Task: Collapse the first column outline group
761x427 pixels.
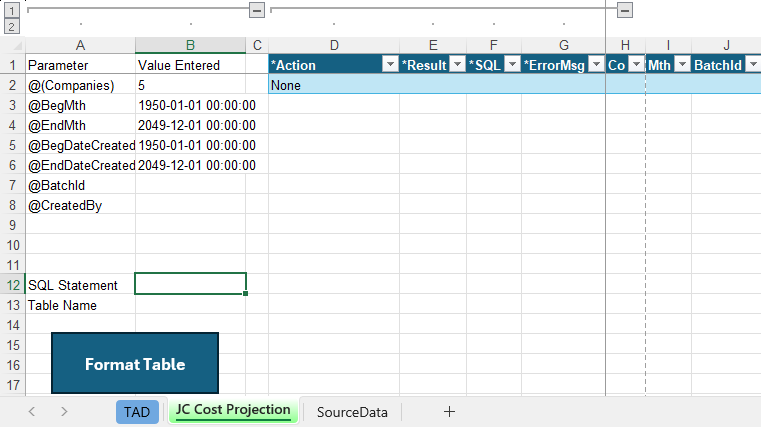Action: pyautogui.click(x=257, y=10)
